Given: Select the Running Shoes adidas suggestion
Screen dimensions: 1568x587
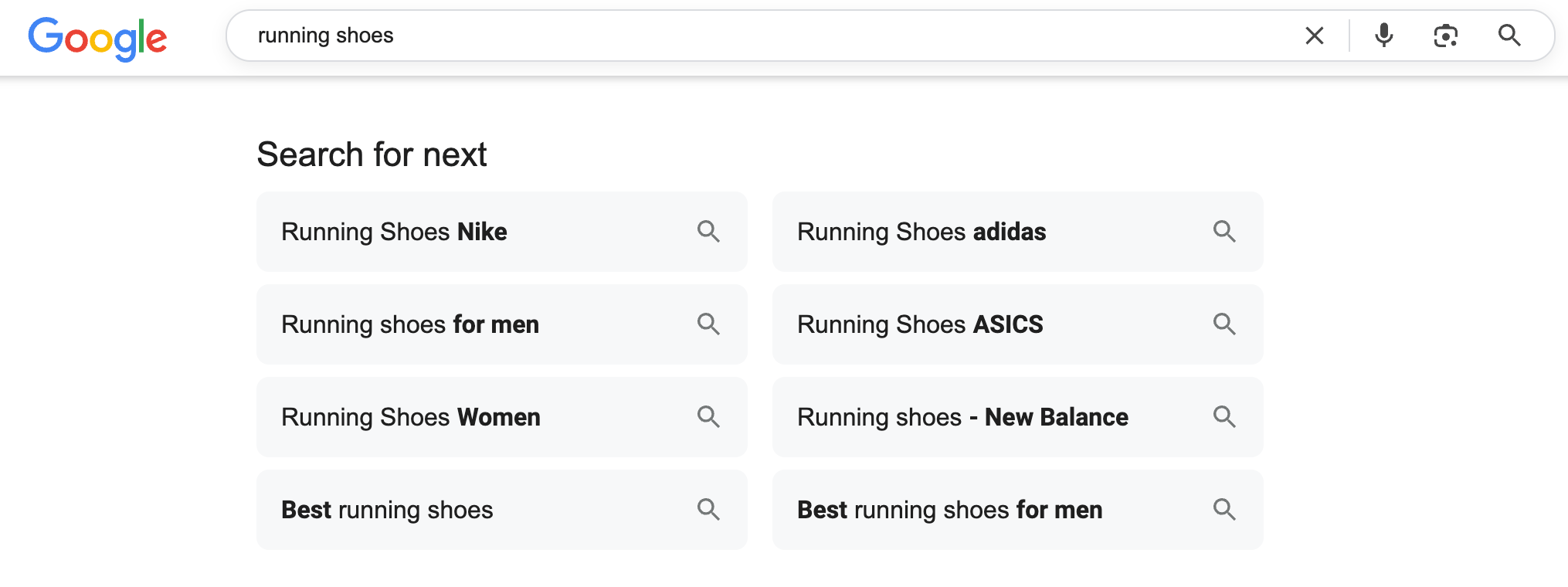Looking at the screenshot, I should [1018, 232].
